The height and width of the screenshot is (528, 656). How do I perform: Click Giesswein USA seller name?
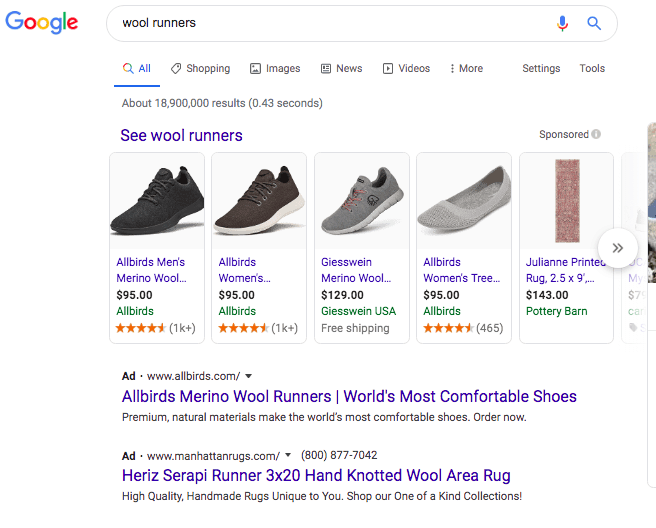click(358, 311)
